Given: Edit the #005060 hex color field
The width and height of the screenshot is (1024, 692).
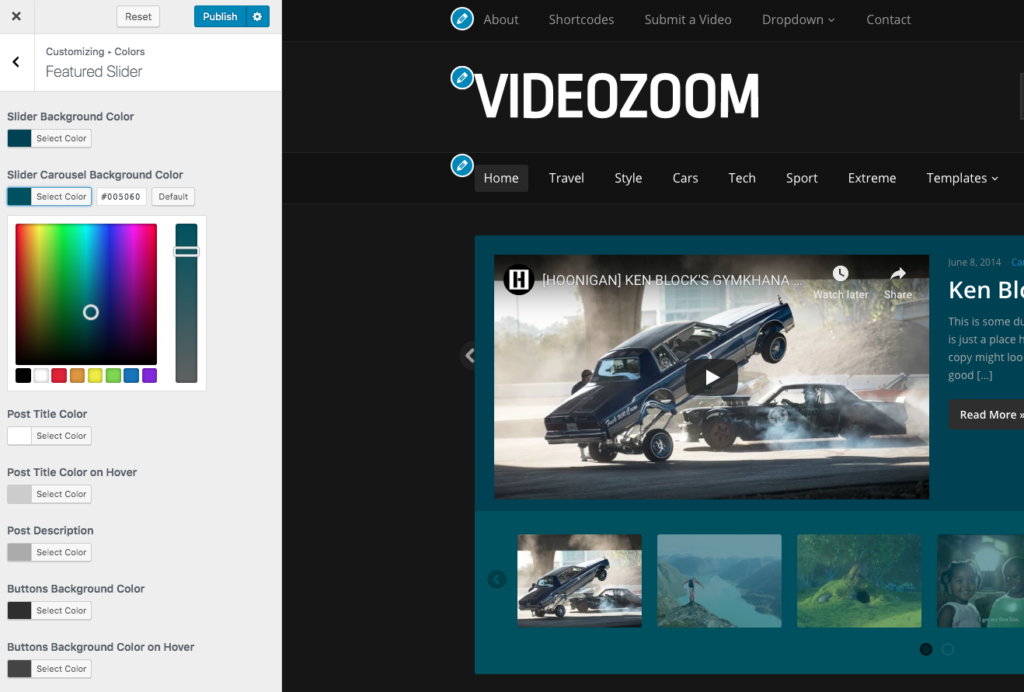Looking at the screenshot, I should (121, 197).
